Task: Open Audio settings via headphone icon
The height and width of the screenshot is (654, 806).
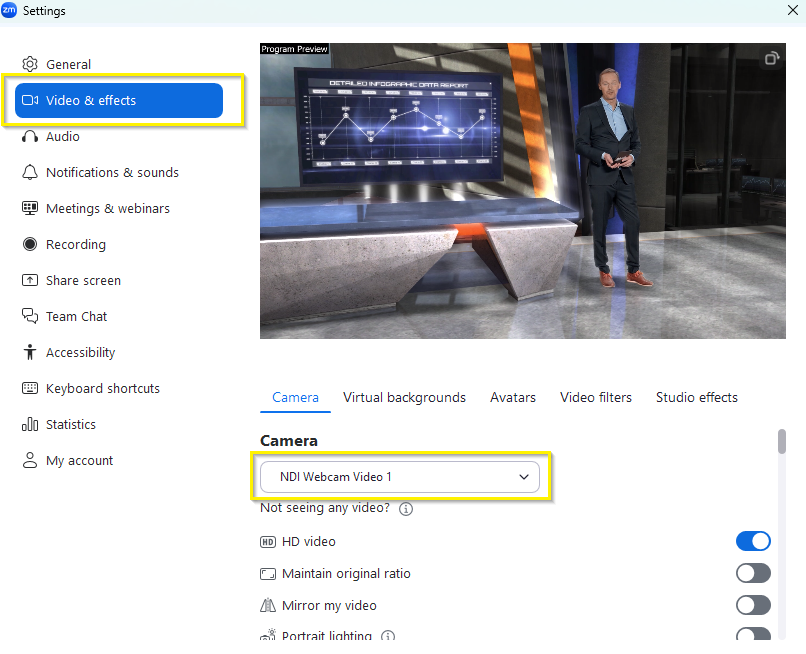Action: (30, 136)
